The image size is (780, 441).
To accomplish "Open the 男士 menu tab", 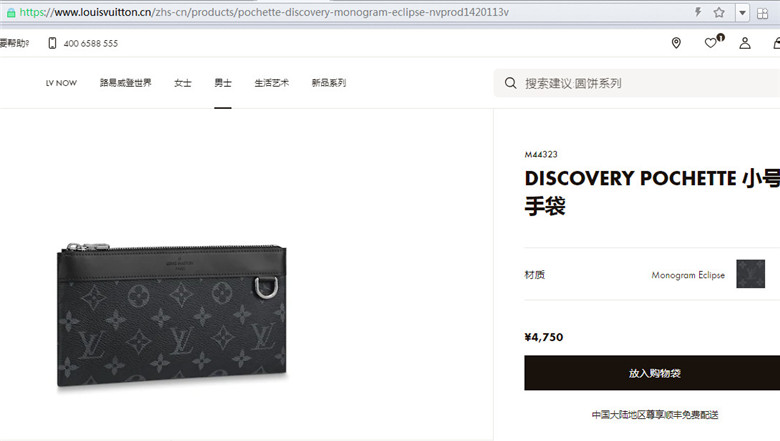I will click(x=223, y=83).
